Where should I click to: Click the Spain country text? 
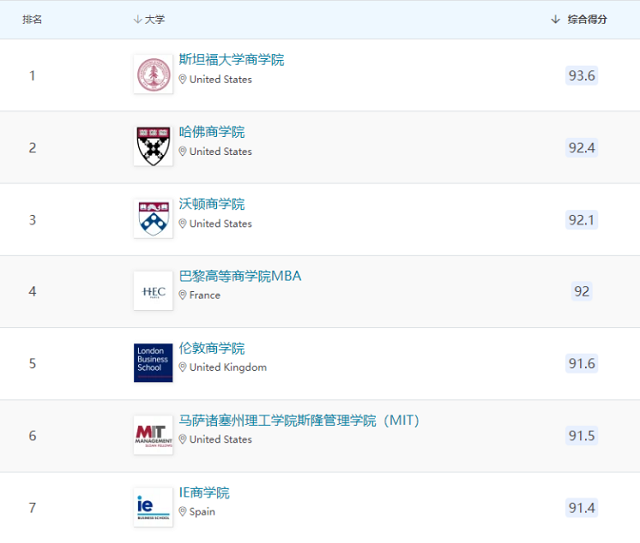pyautogui.click(x=202, y=512)
